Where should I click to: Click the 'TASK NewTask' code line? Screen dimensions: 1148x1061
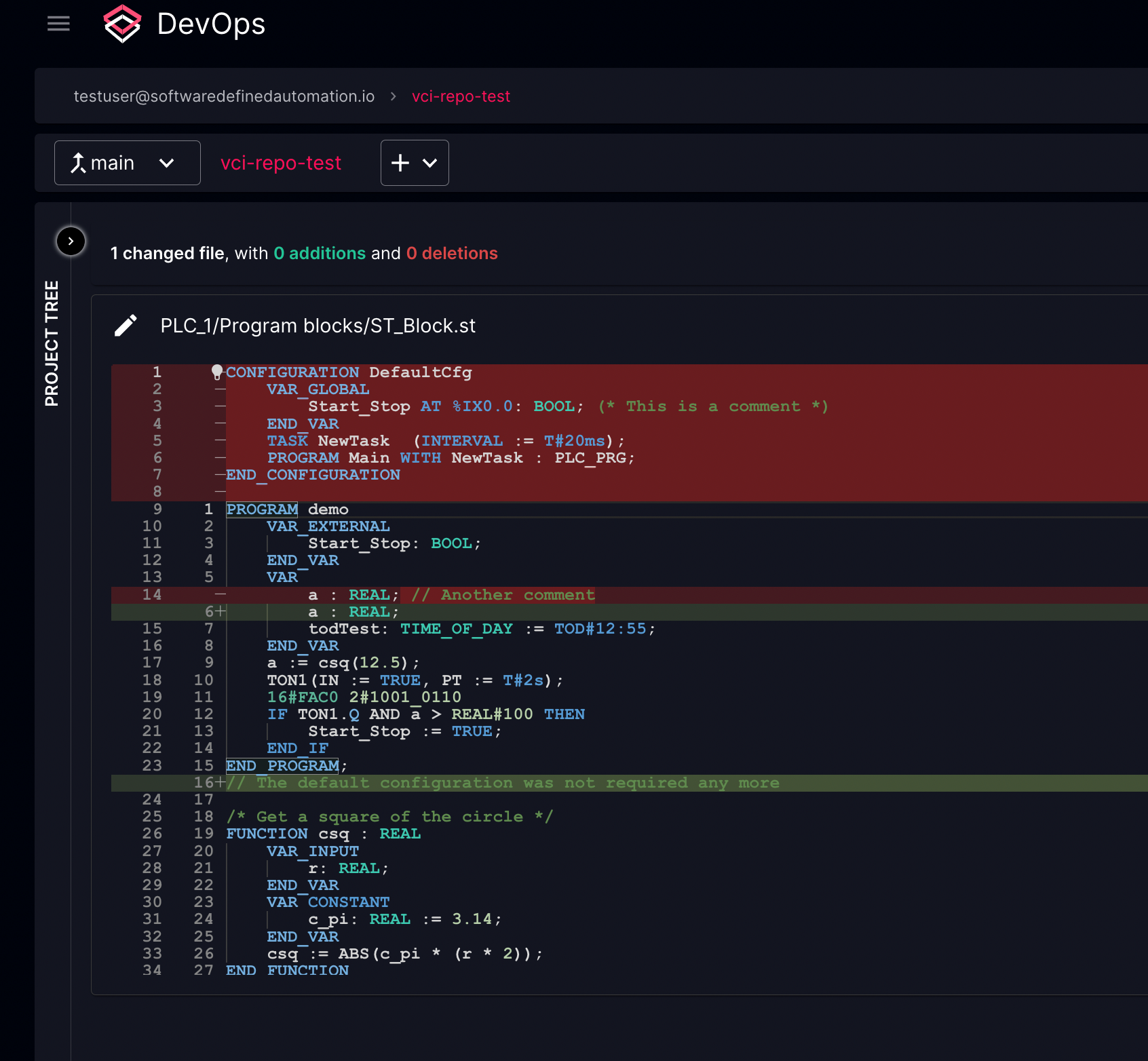click(446, 441)
